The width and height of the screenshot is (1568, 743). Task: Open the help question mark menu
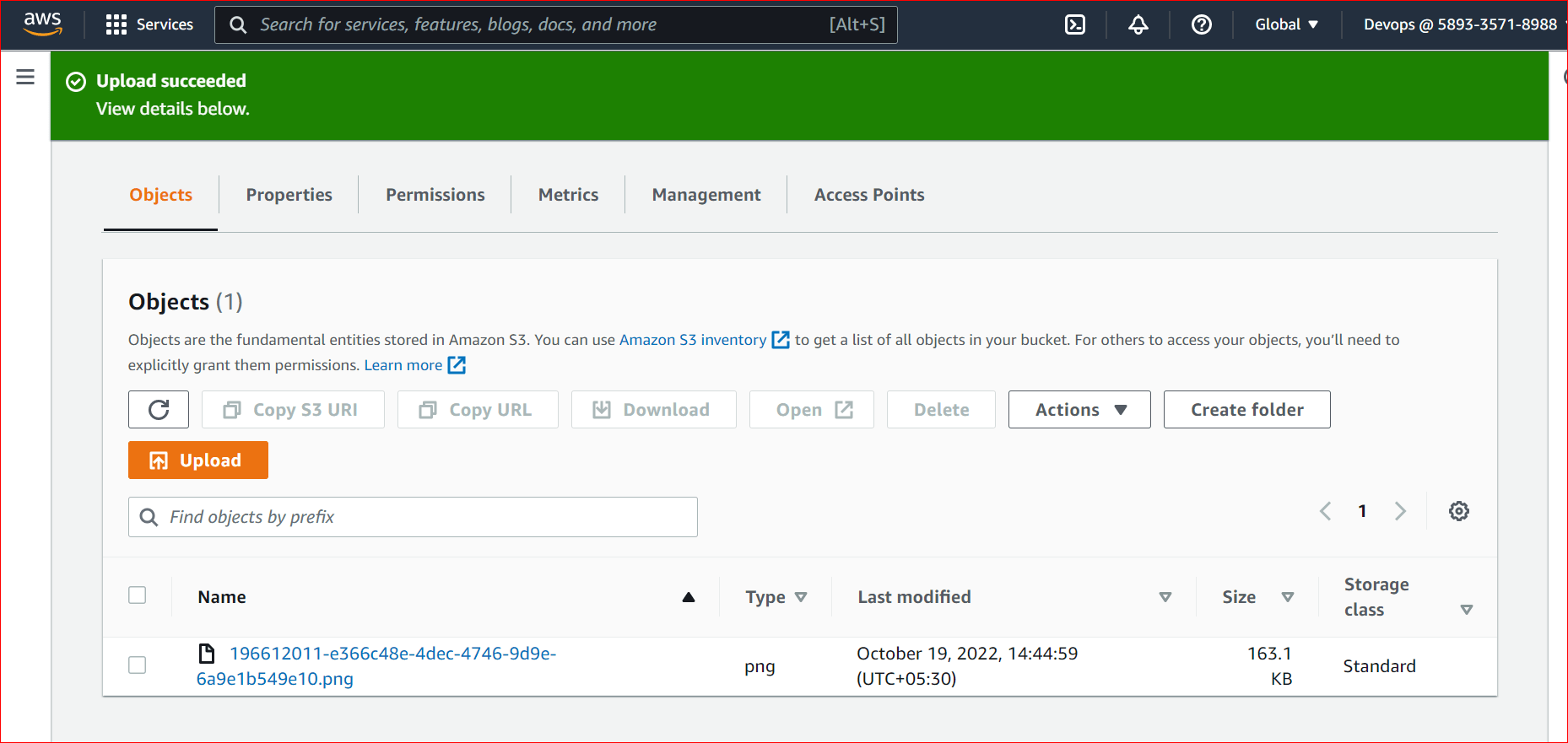click(x=1202, y=24)
